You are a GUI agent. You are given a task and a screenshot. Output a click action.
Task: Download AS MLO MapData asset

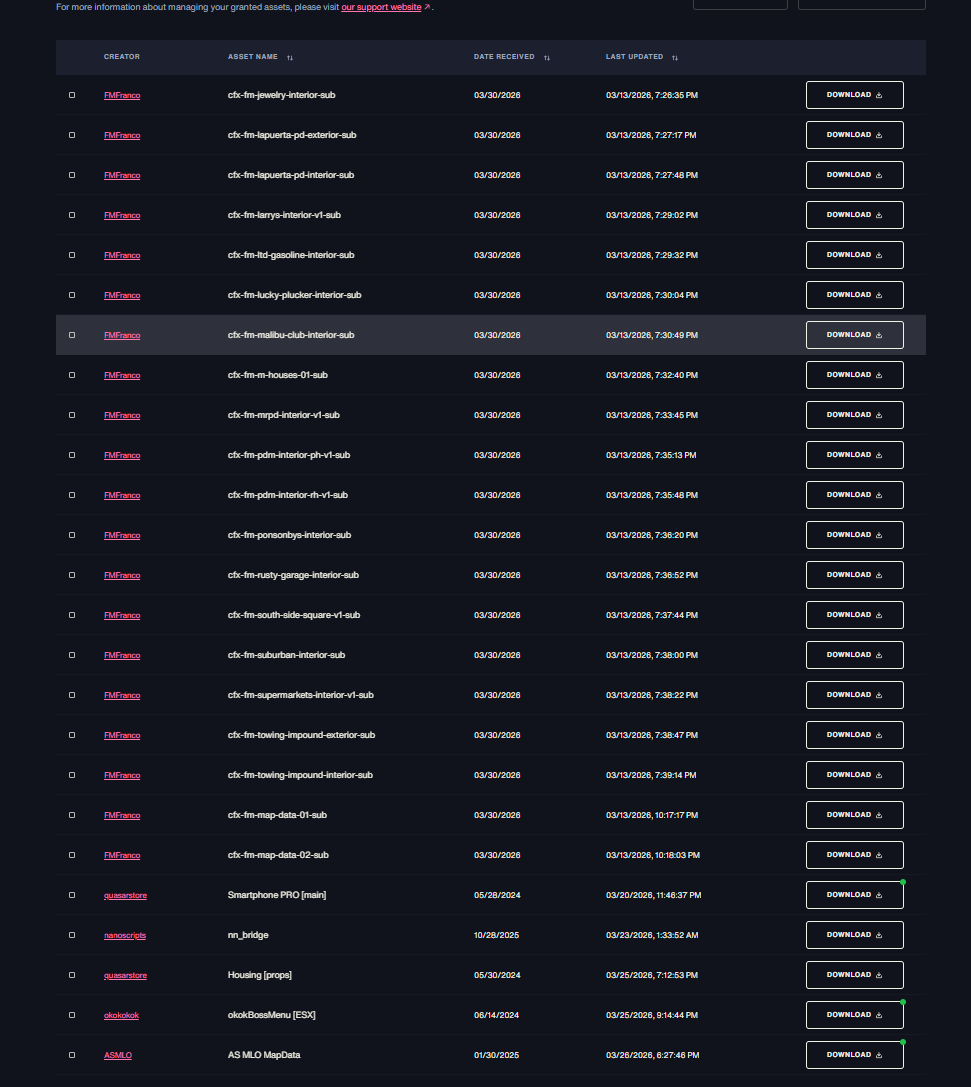855,1055
